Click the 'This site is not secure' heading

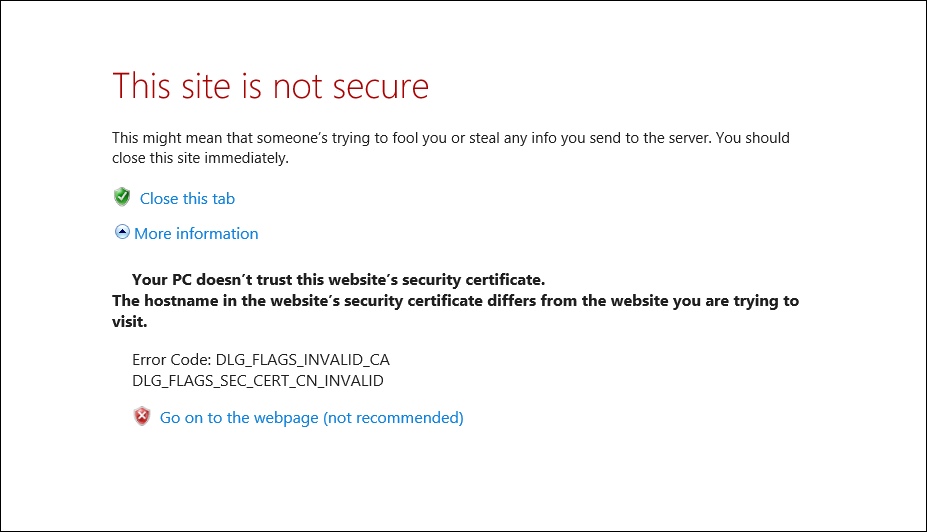click(x=270, y=85)
